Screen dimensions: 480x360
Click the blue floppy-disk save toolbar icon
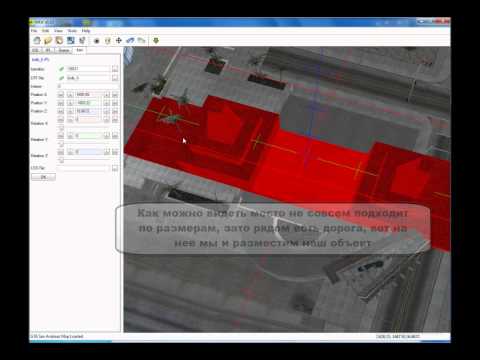pos(71,41)
